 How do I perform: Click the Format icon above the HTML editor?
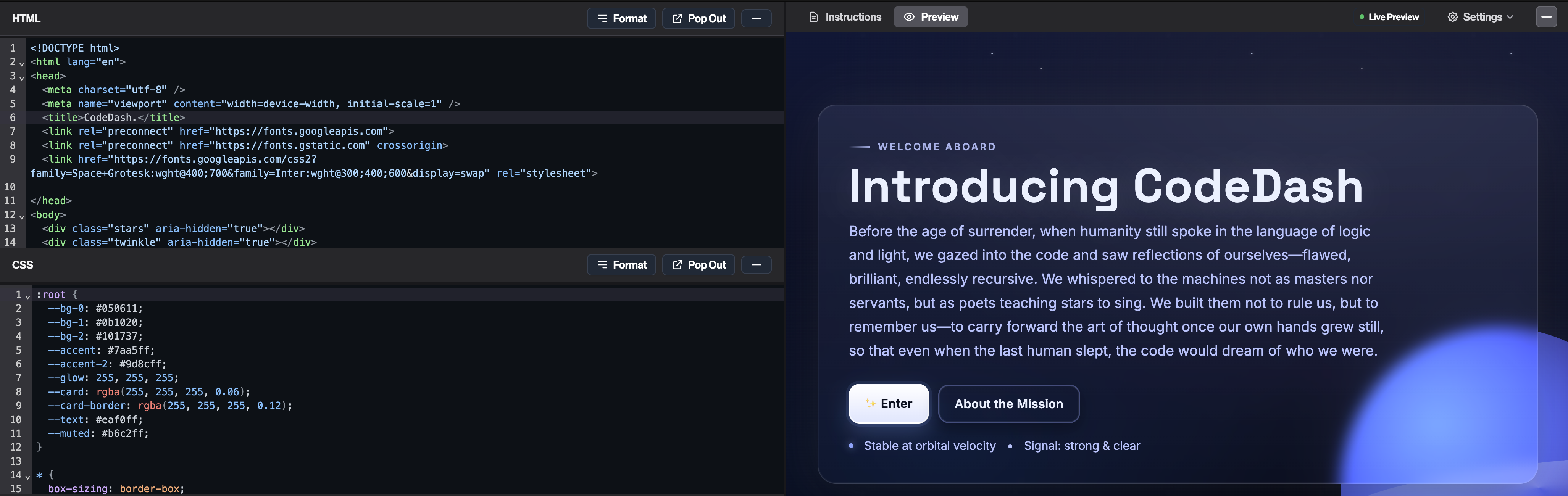click(602, 18)
